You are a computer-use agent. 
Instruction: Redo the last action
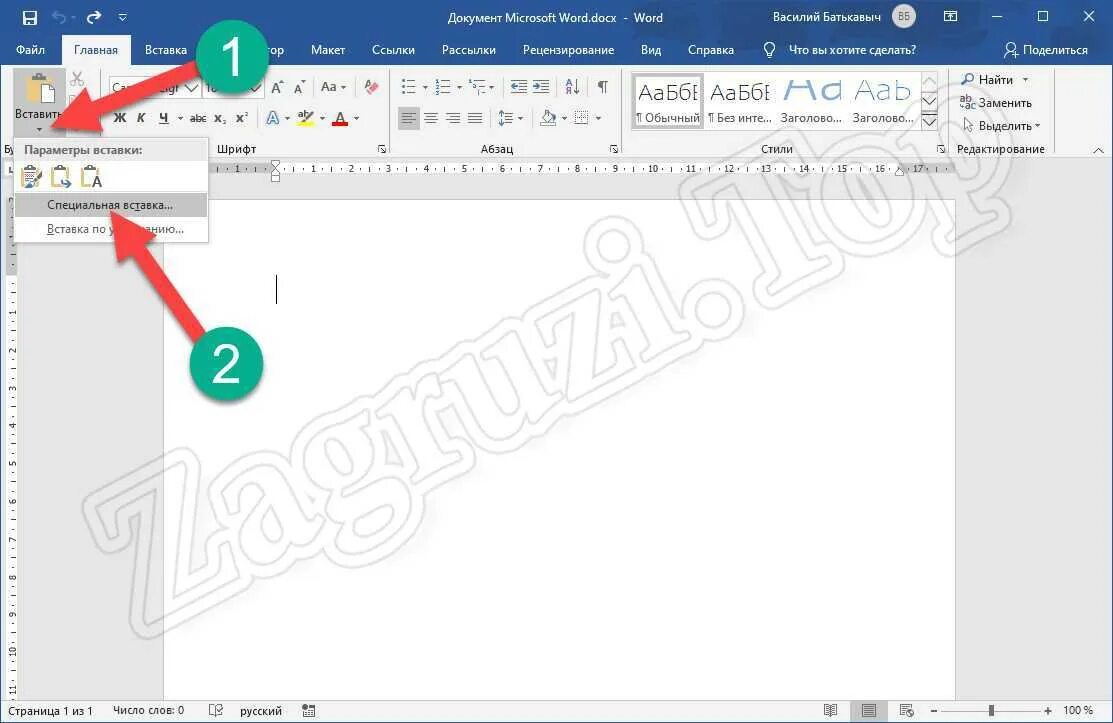point(94,17)
